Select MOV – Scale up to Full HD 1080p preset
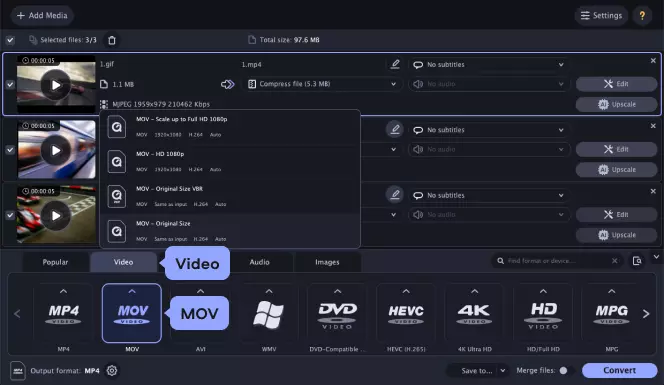Viewport: 664px width, 385px height. pyautogui.click(x=230, y=127)
